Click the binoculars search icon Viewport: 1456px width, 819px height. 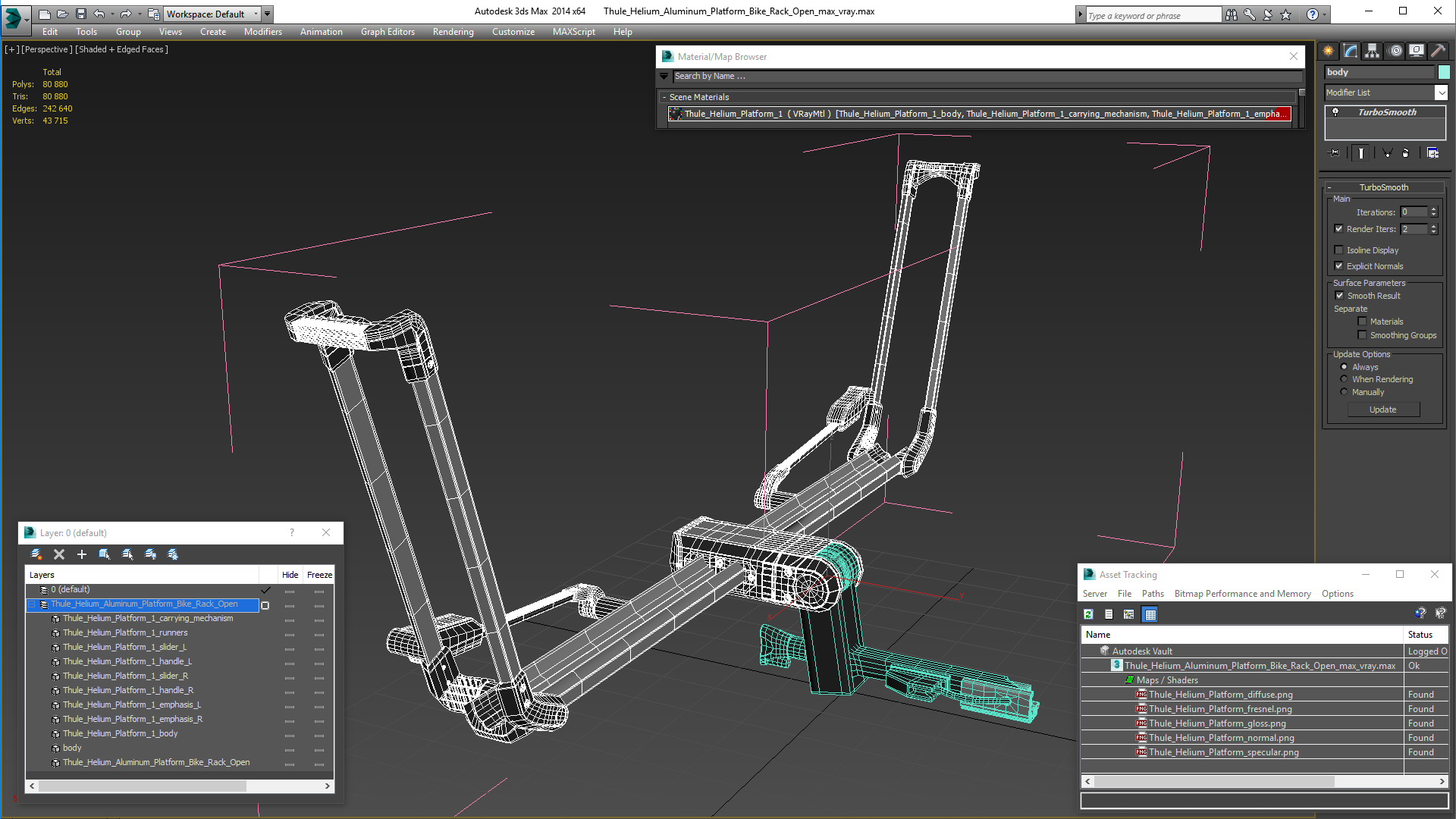click(x=1231, y=14)
